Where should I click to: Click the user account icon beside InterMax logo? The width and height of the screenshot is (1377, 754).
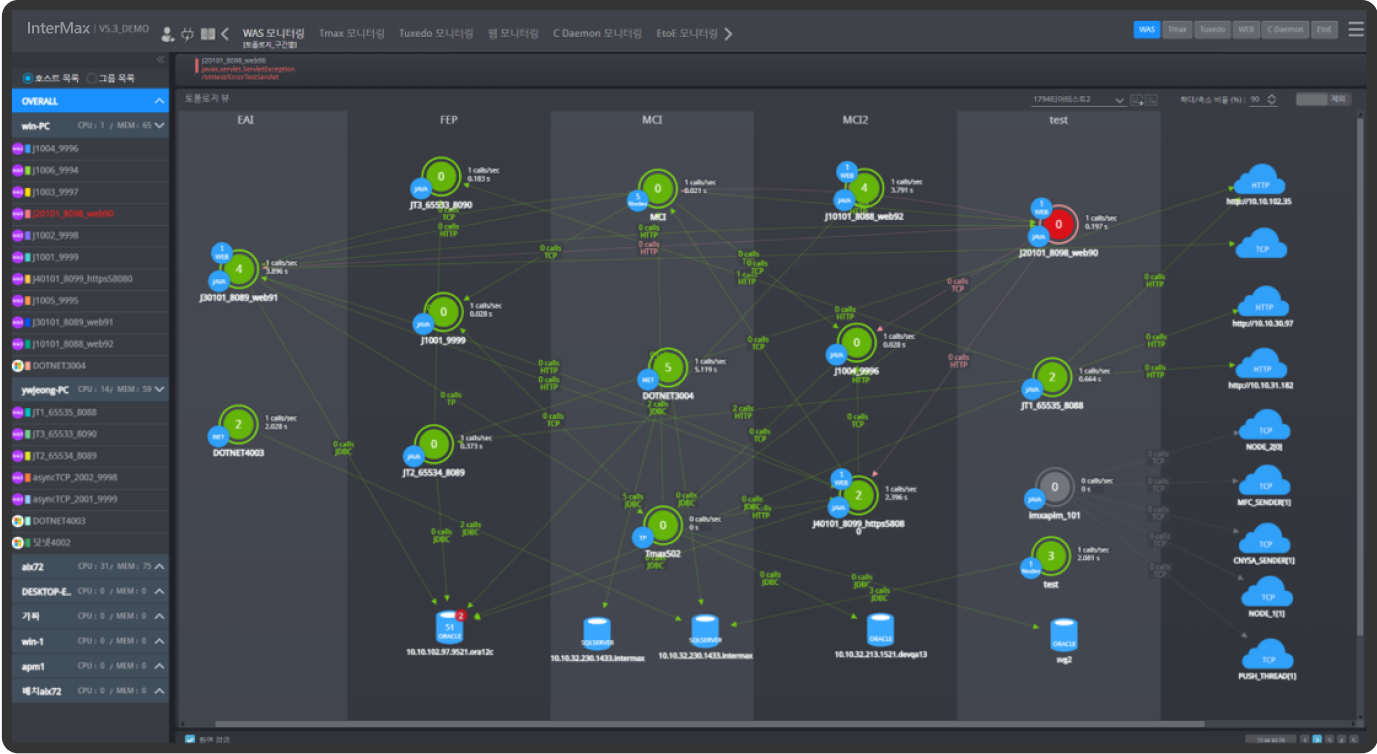click(167, 34)
